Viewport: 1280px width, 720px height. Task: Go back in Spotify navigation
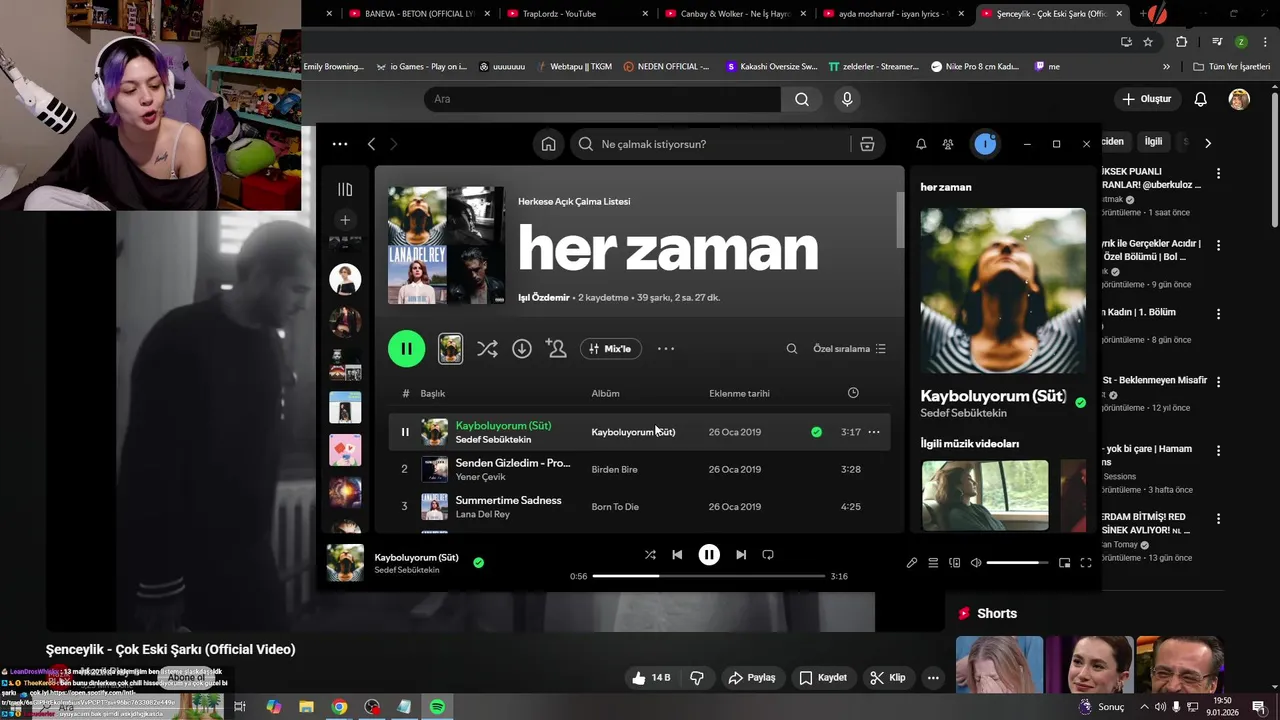371,144
